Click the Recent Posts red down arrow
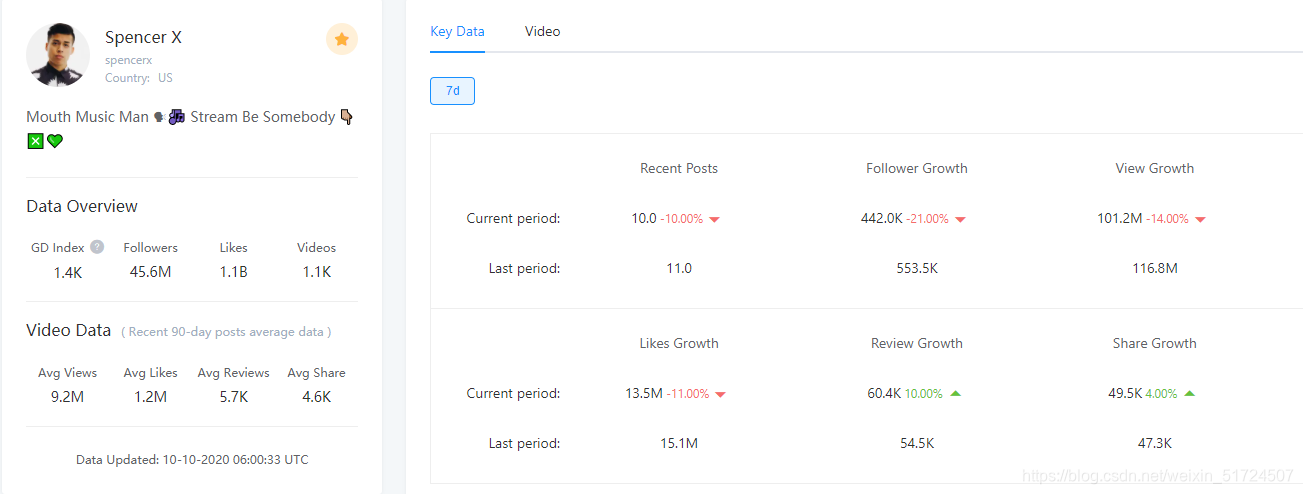 point(715,219)
